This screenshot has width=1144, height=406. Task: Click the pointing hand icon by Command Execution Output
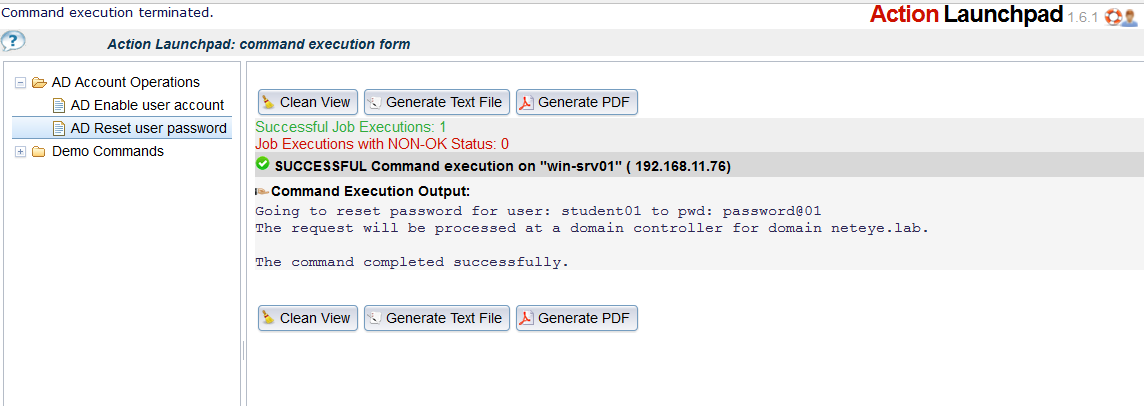[x=263, y=191]
